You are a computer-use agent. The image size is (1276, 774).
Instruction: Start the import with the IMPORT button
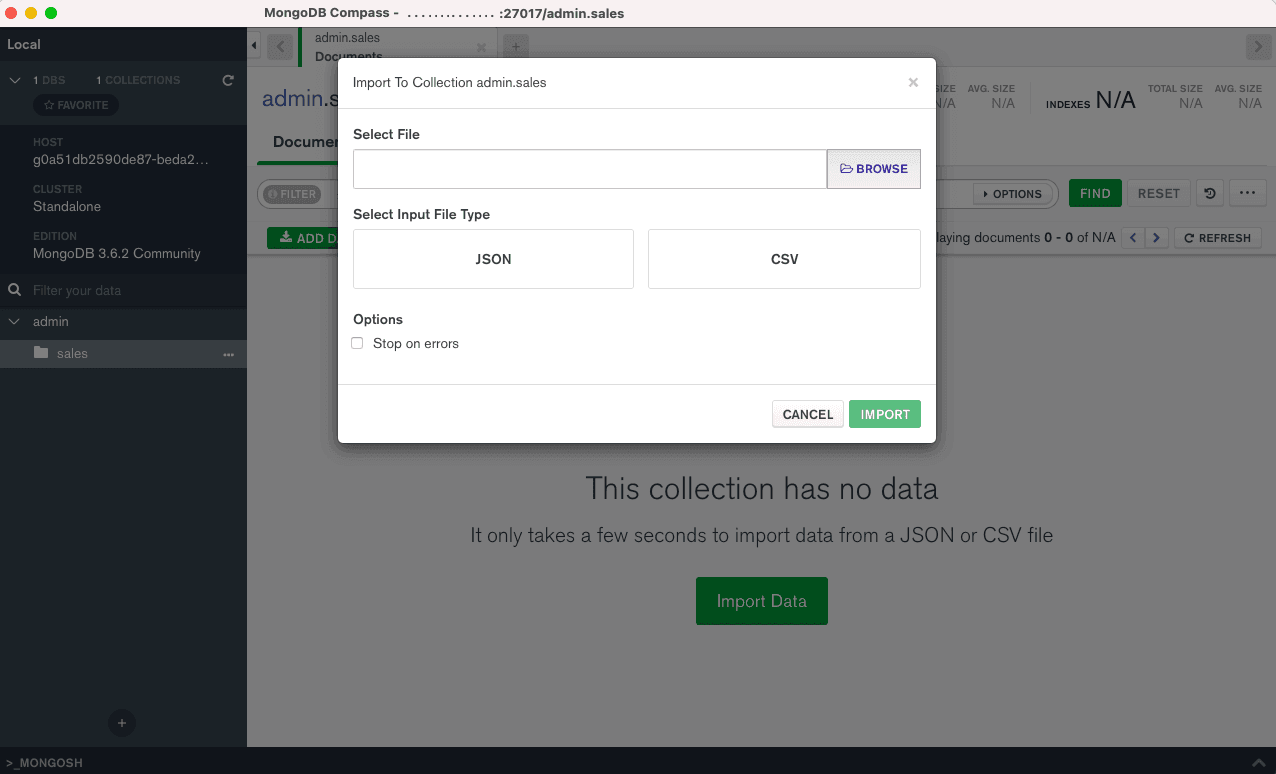click(884, 413)
